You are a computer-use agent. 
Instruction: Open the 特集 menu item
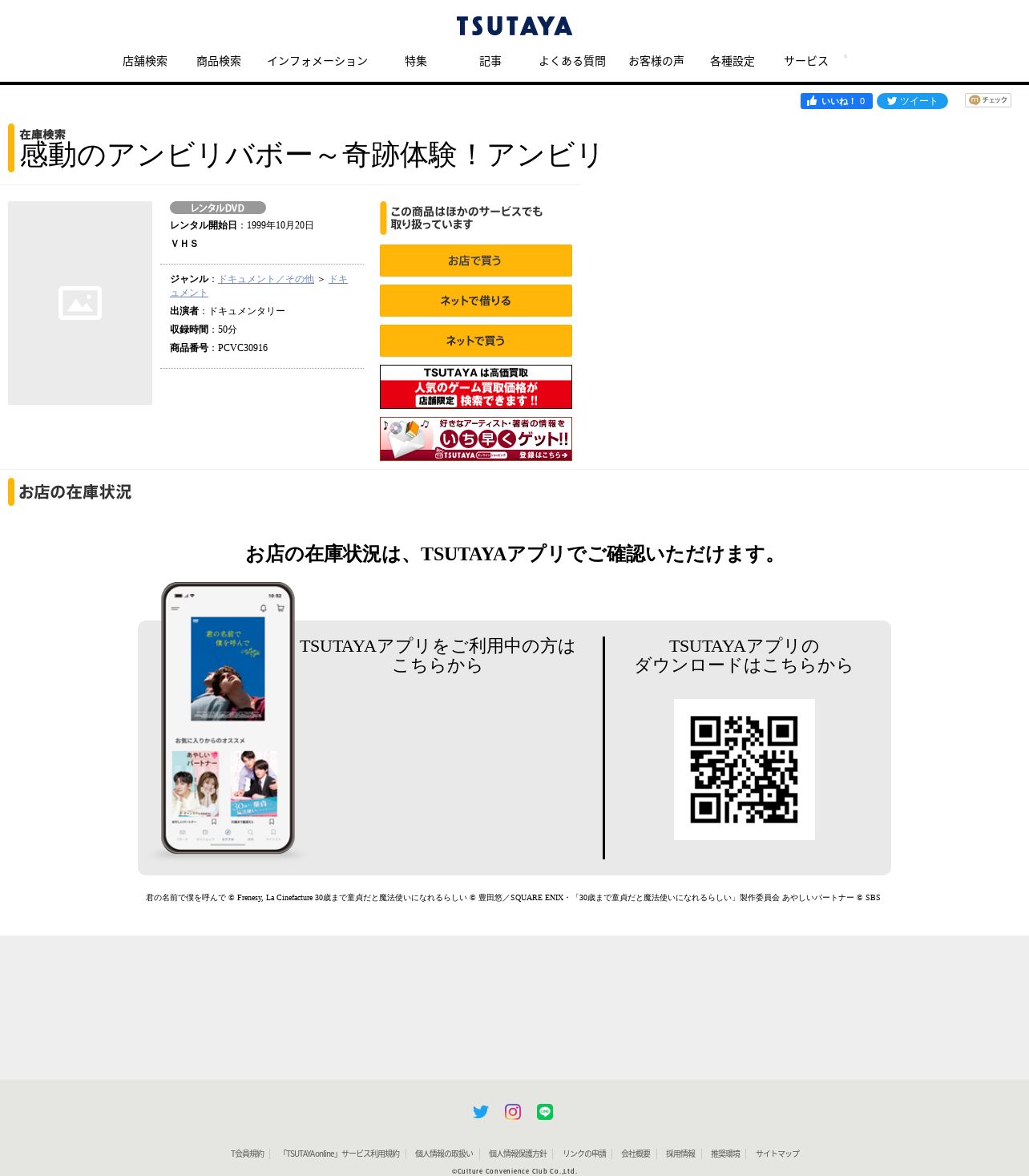(x=416, y=61)
